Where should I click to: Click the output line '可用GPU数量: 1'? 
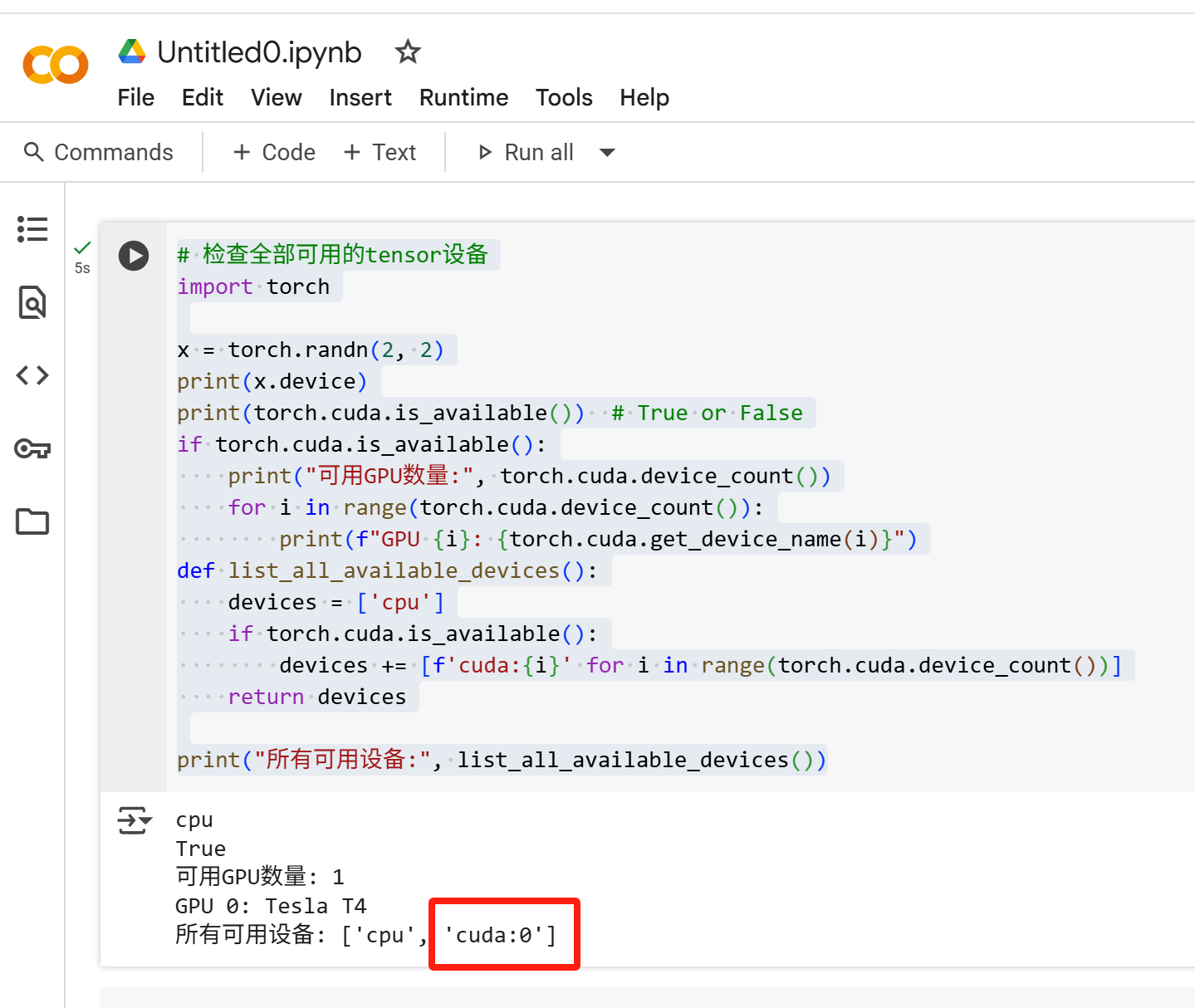click(260, 877)
